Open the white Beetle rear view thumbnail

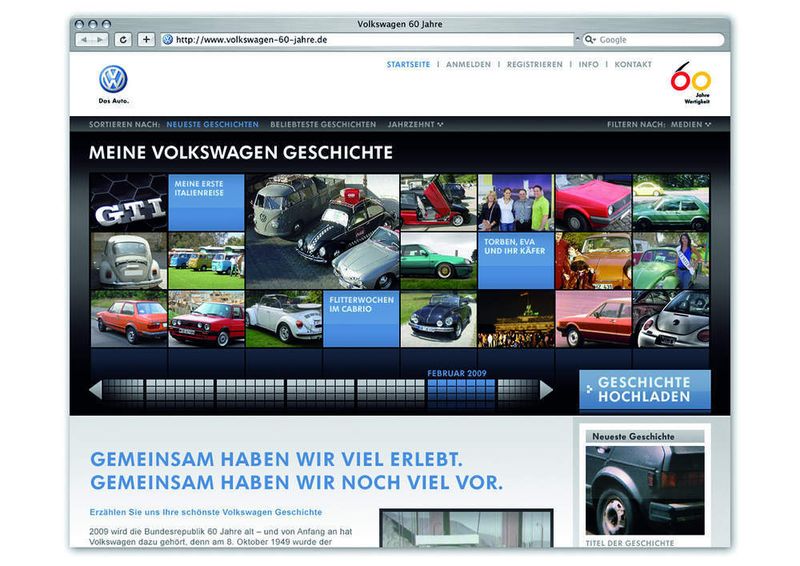pyautogui.click(x=129, y=261)
